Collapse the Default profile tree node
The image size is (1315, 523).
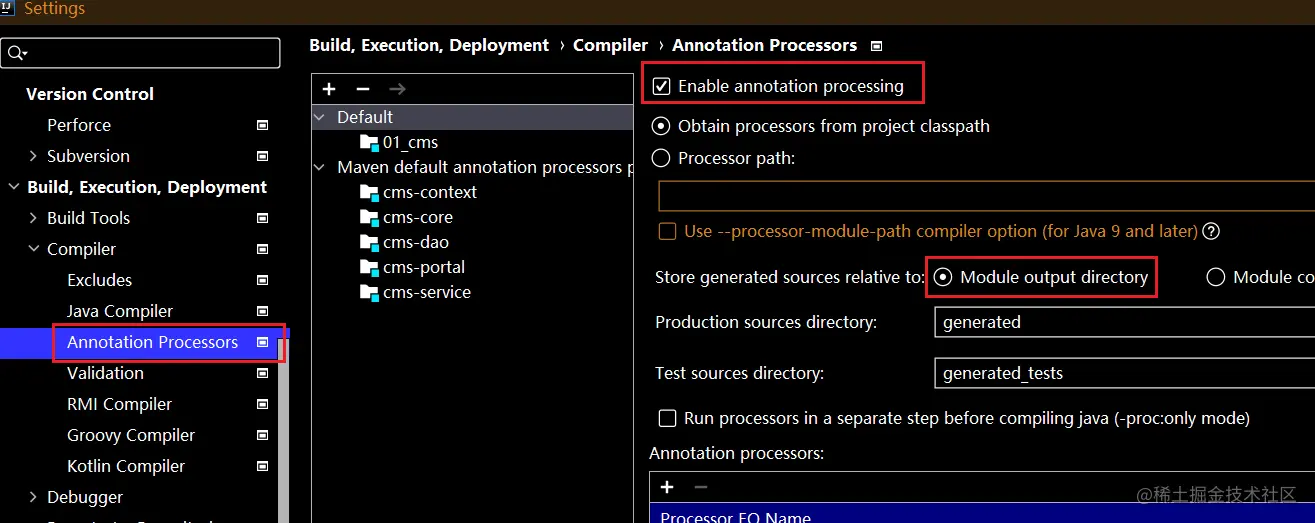tap(320, 117)
